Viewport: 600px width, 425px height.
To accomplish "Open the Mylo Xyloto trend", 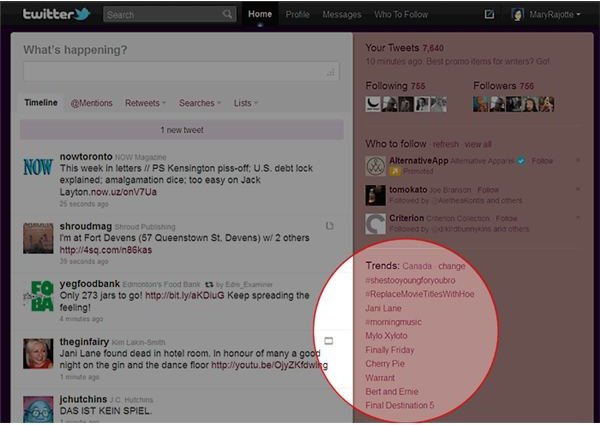I will tap(386, 336).
